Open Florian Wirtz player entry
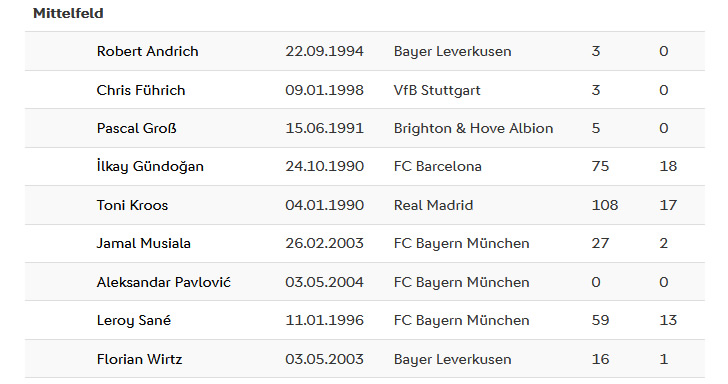The image size is (728, 384). (x=139, y=359)
